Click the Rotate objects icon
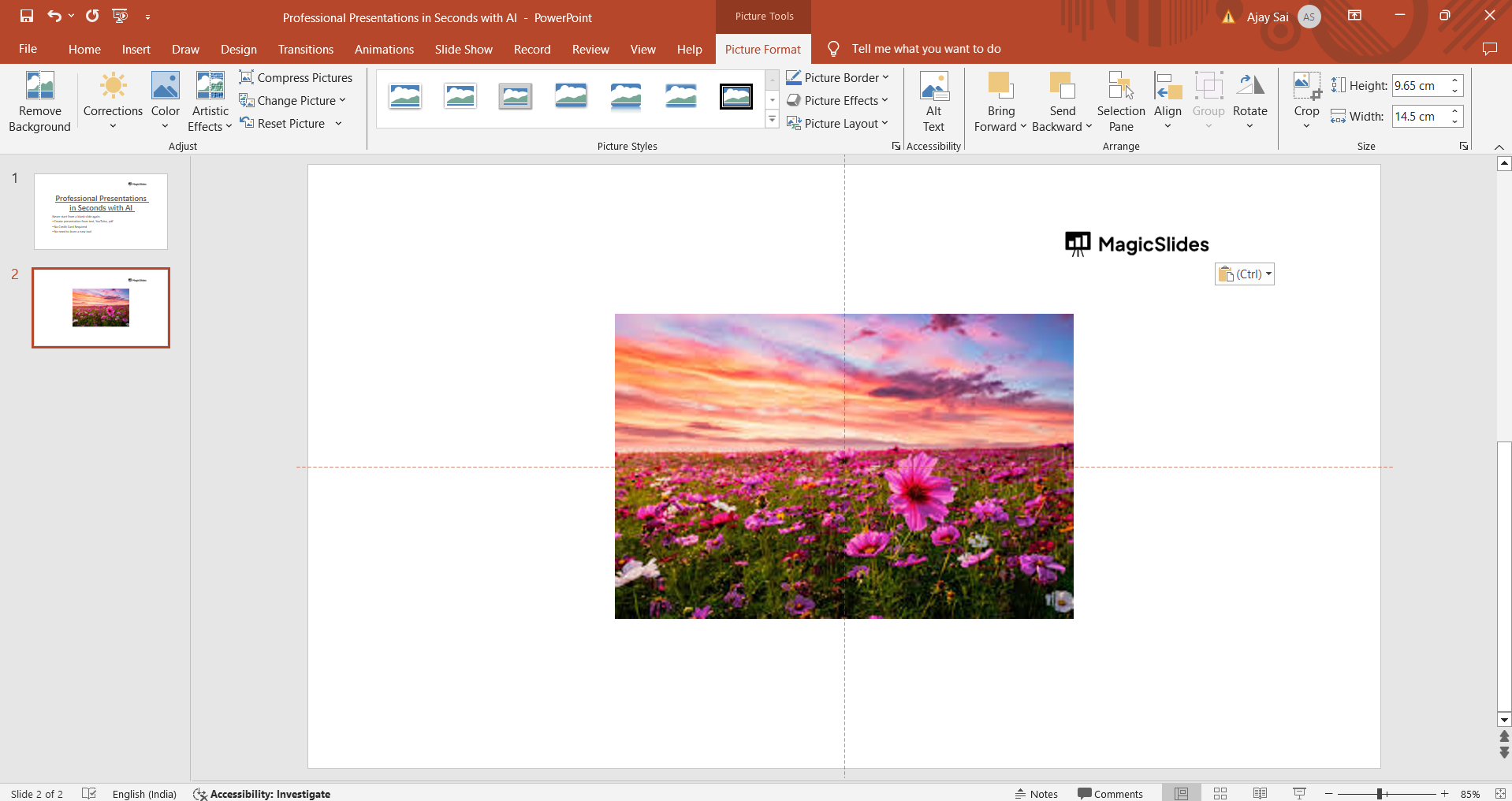1512x801 pixels. [1250, 85]
